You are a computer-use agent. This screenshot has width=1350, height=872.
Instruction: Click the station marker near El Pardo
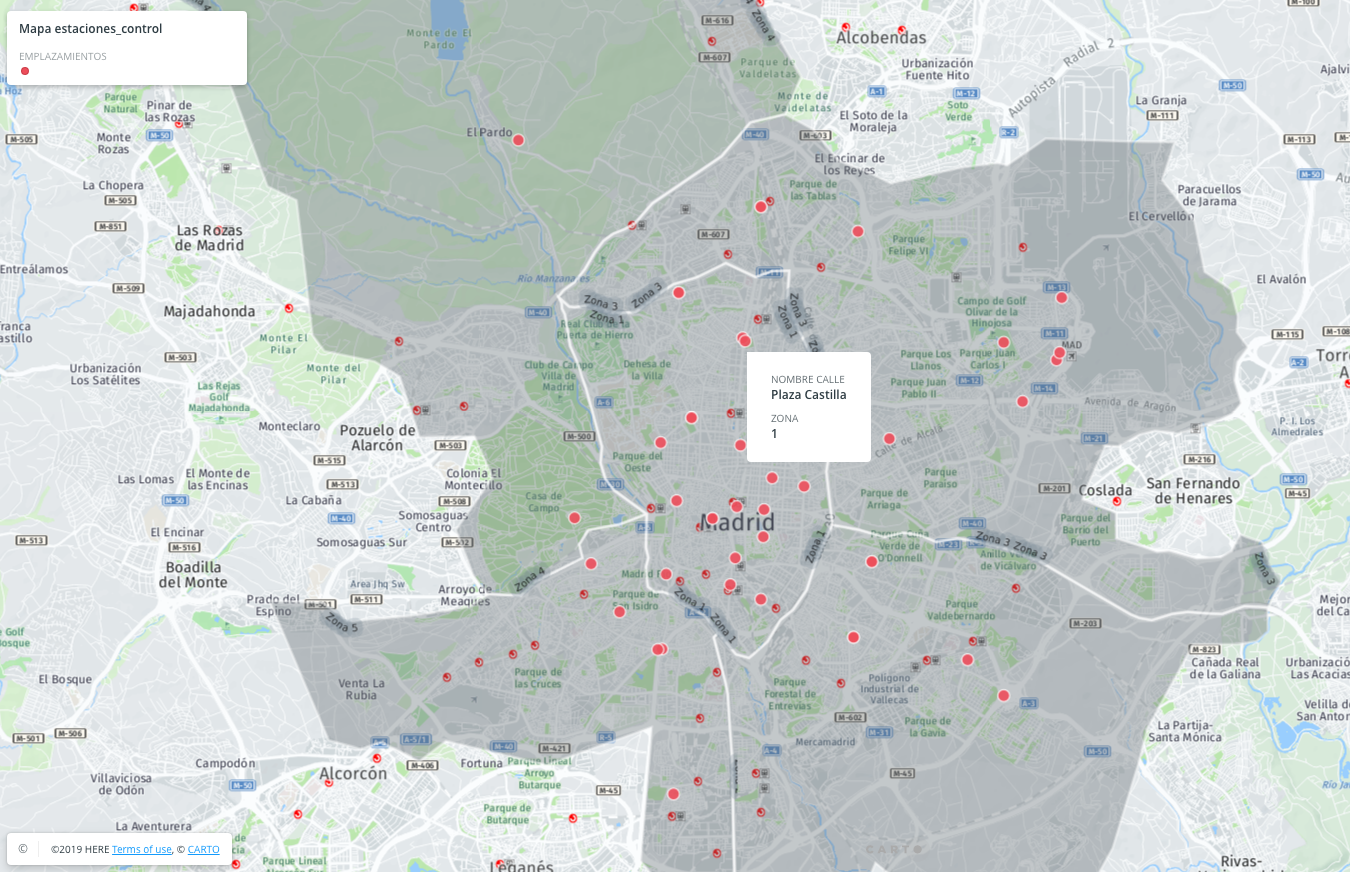click(518, 140)
